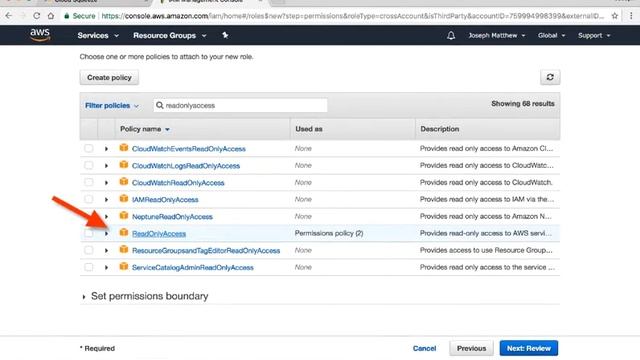640x360 pixels.
Task: Bookmark page with the star icon
Action: [x=615, y=16]
